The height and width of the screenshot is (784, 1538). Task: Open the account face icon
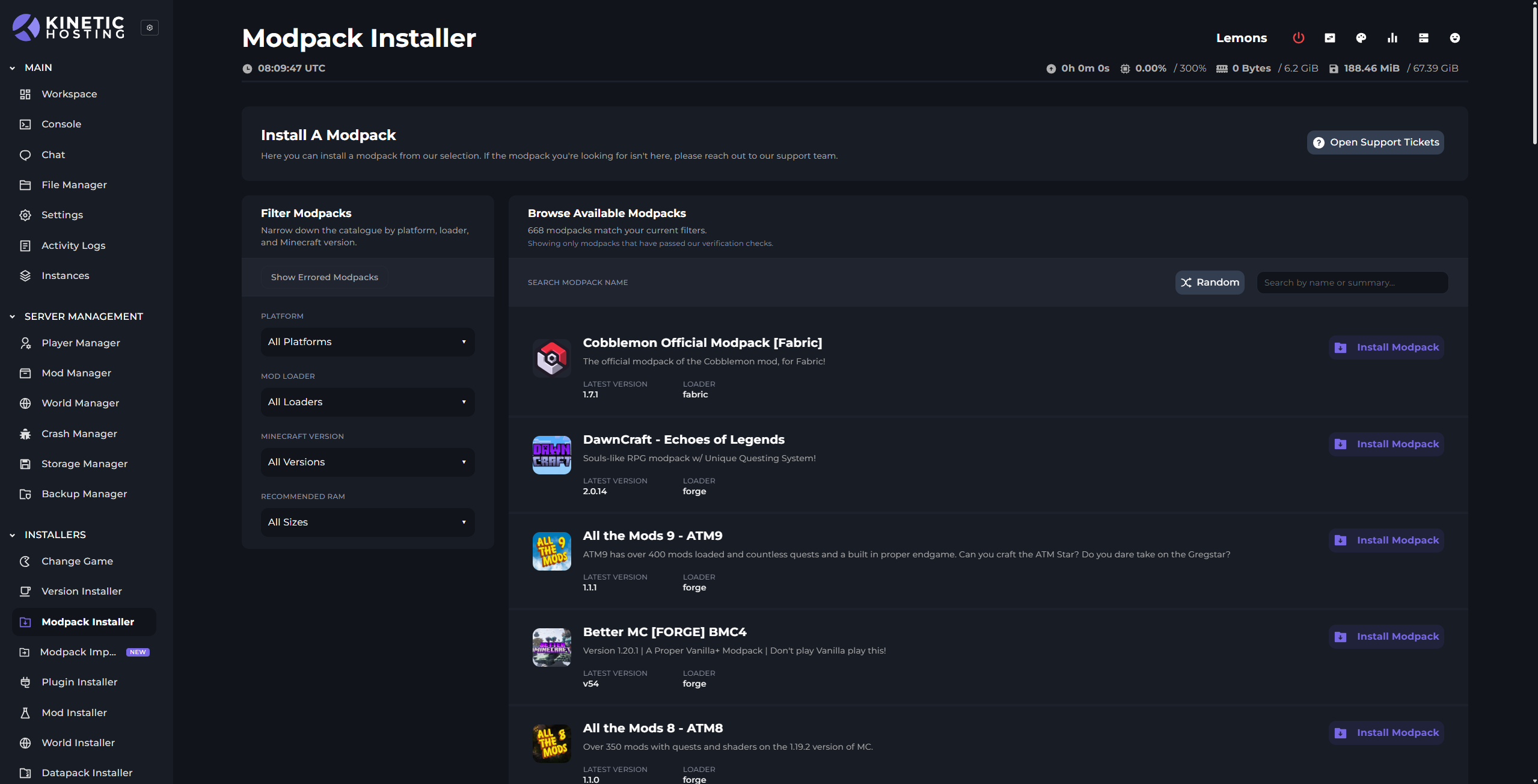1455,38
